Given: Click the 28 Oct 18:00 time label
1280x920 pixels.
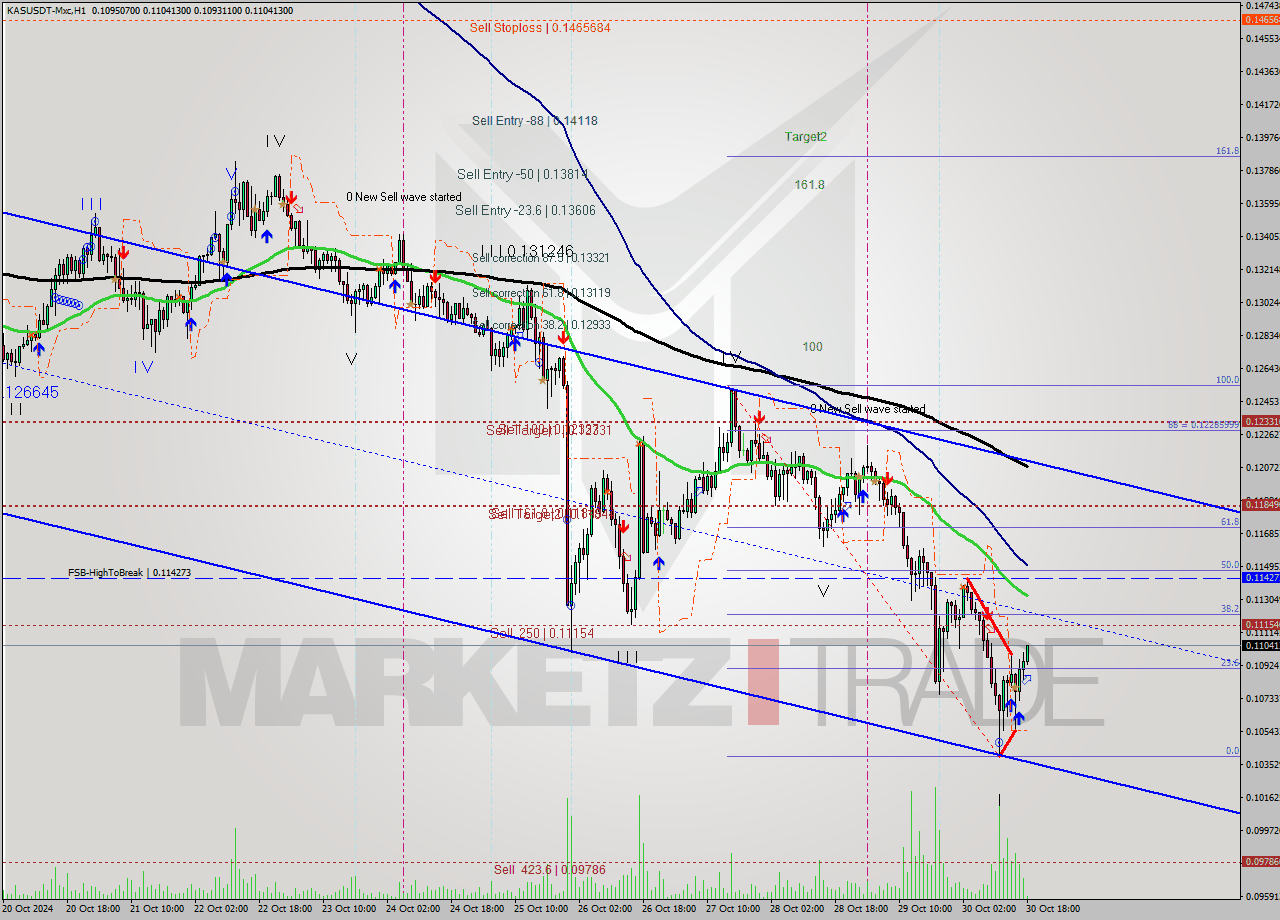Looking at the screenshot, I should pyautogui.click(x=862, y=908).
